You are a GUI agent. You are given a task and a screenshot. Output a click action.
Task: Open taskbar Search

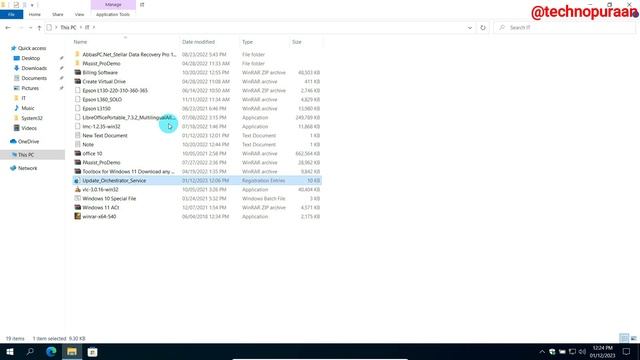point(30,351)
